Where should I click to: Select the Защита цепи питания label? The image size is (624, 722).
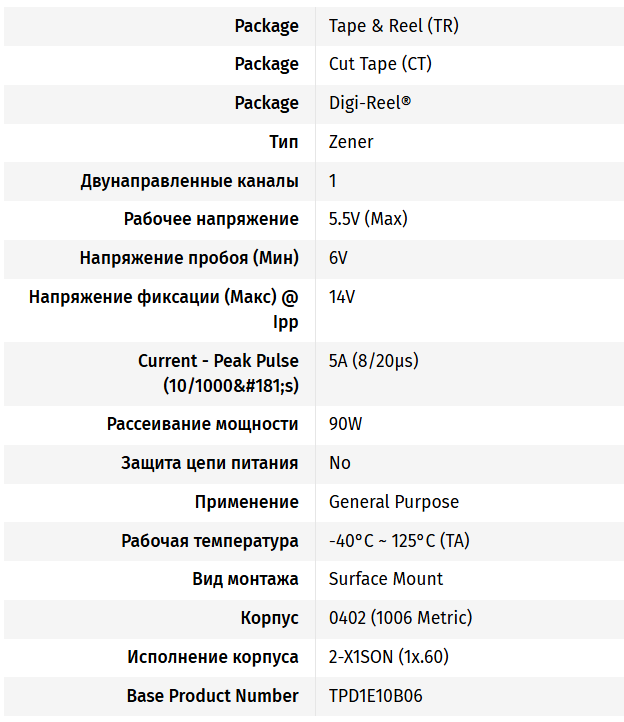pos(209,463)
